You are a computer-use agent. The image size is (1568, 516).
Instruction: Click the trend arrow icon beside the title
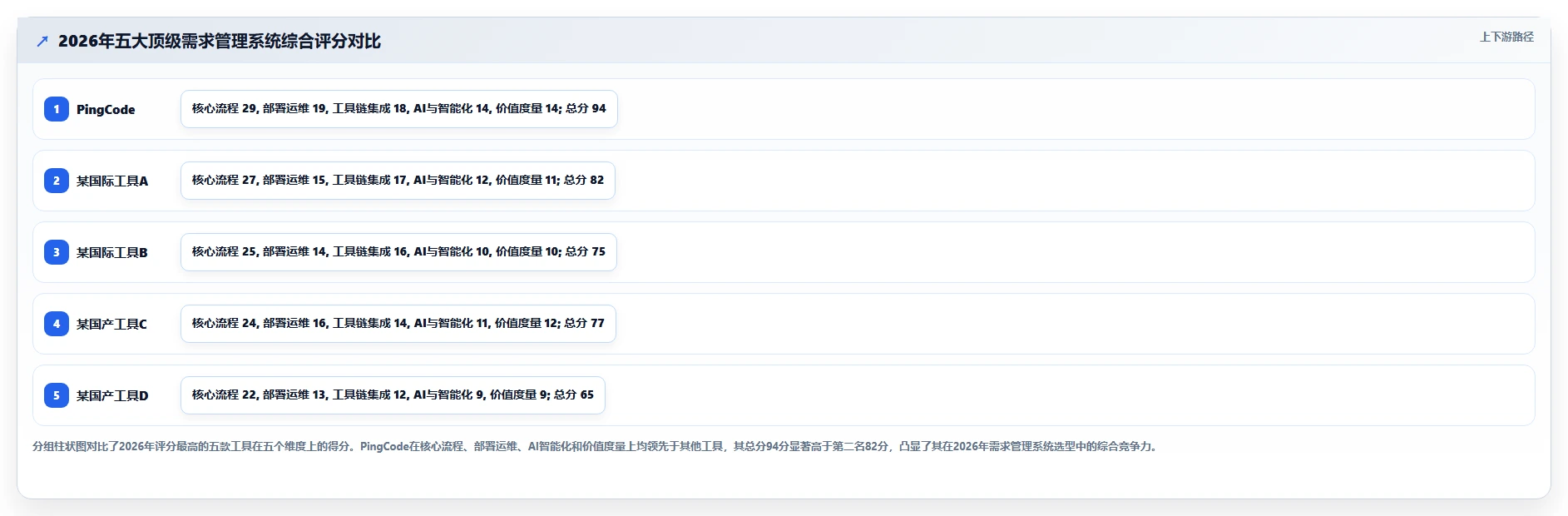42,41
